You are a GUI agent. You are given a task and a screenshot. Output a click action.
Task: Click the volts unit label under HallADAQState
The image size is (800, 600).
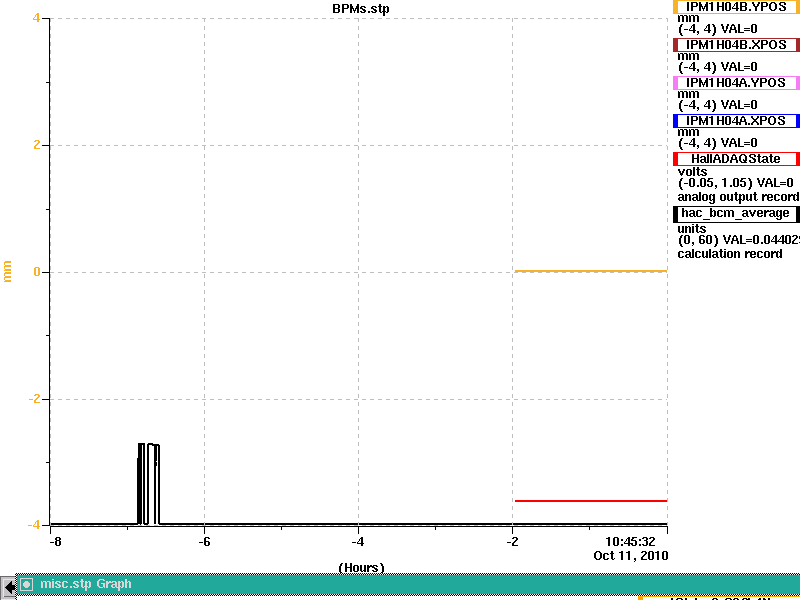[692, 172]
